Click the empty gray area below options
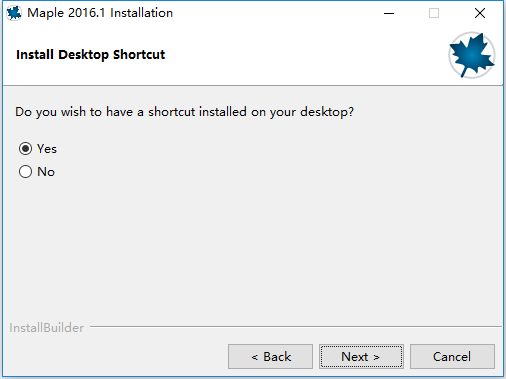Image resolution: width=506 pixels, height=379 pixels. click(x=253, y=250)
